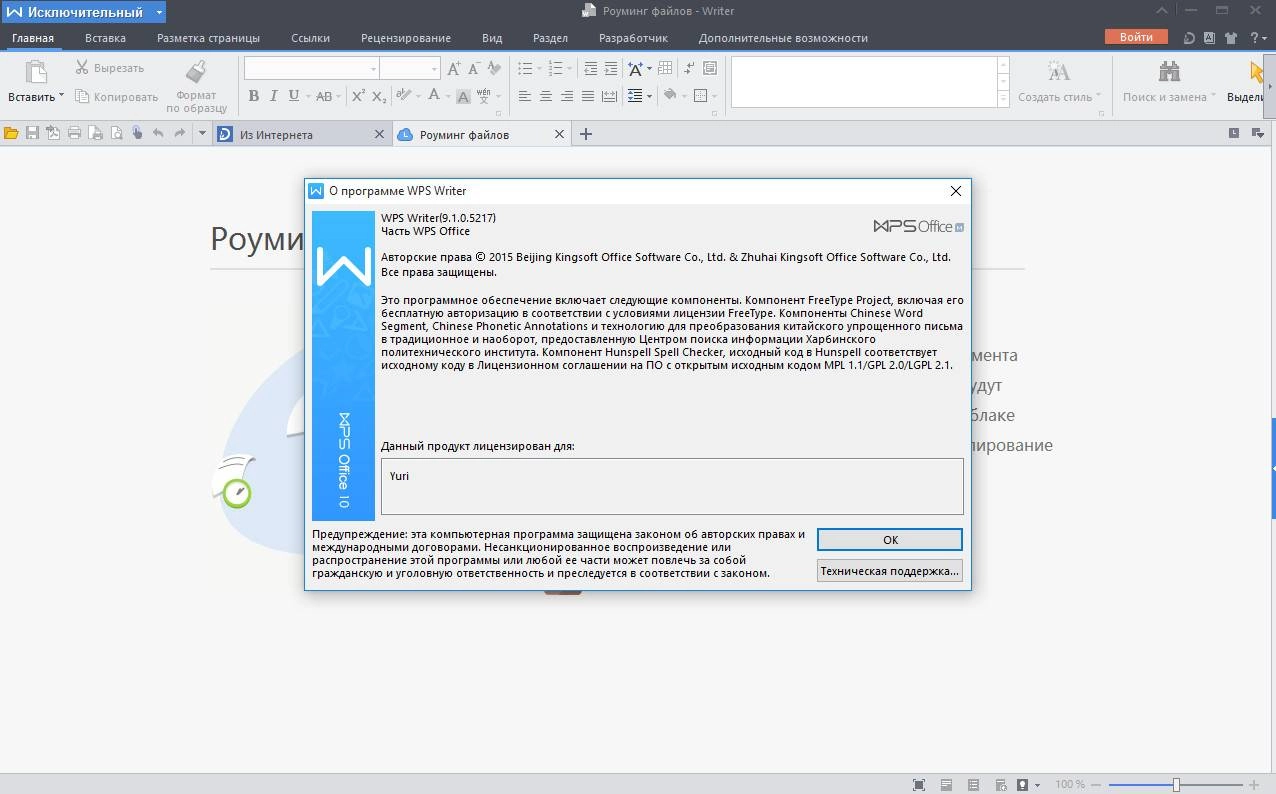Expand the line spacing dropdown arrow
Image resolution: width=1276 pixels, height=794 pixels.
pyautogui.click(x=649, y=96)
